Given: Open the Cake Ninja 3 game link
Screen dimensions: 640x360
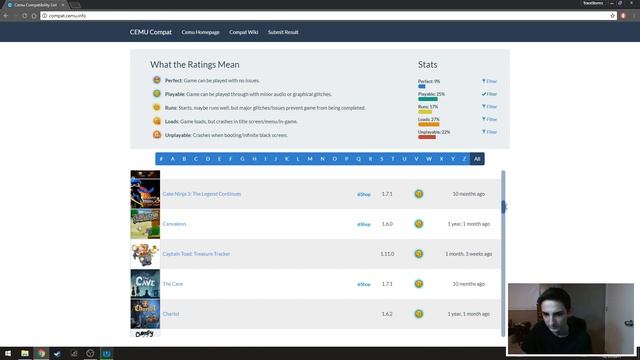Looking at the screenshot, I should [x=202, y=194].
